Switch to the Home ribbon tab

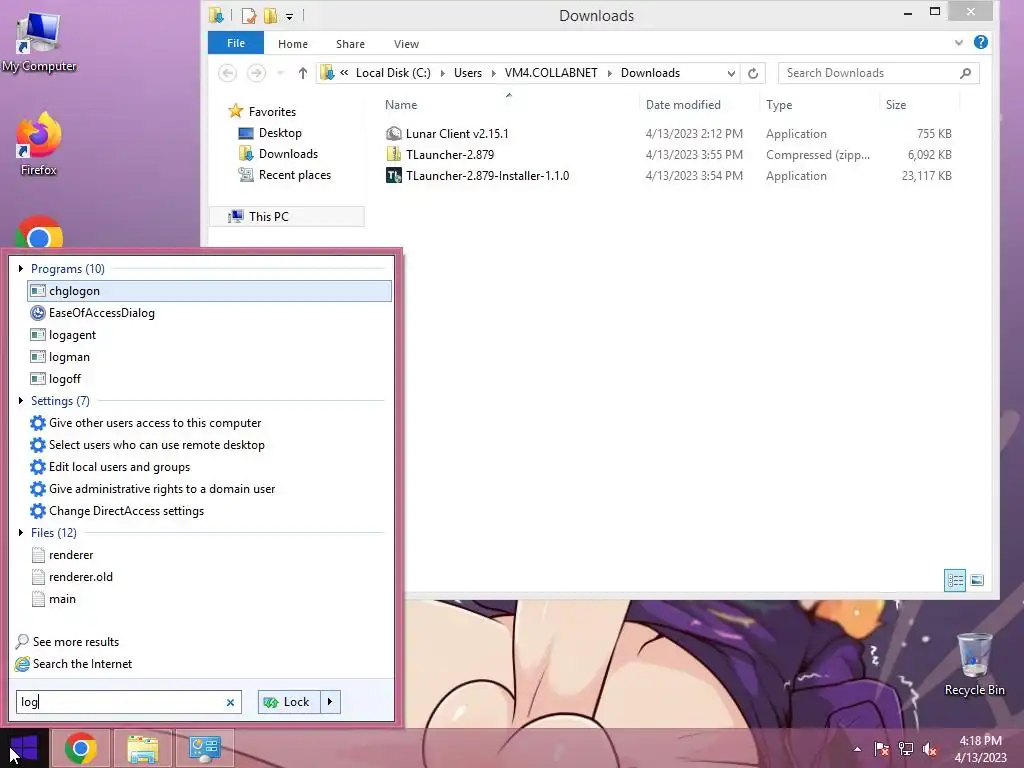[293, 44]
